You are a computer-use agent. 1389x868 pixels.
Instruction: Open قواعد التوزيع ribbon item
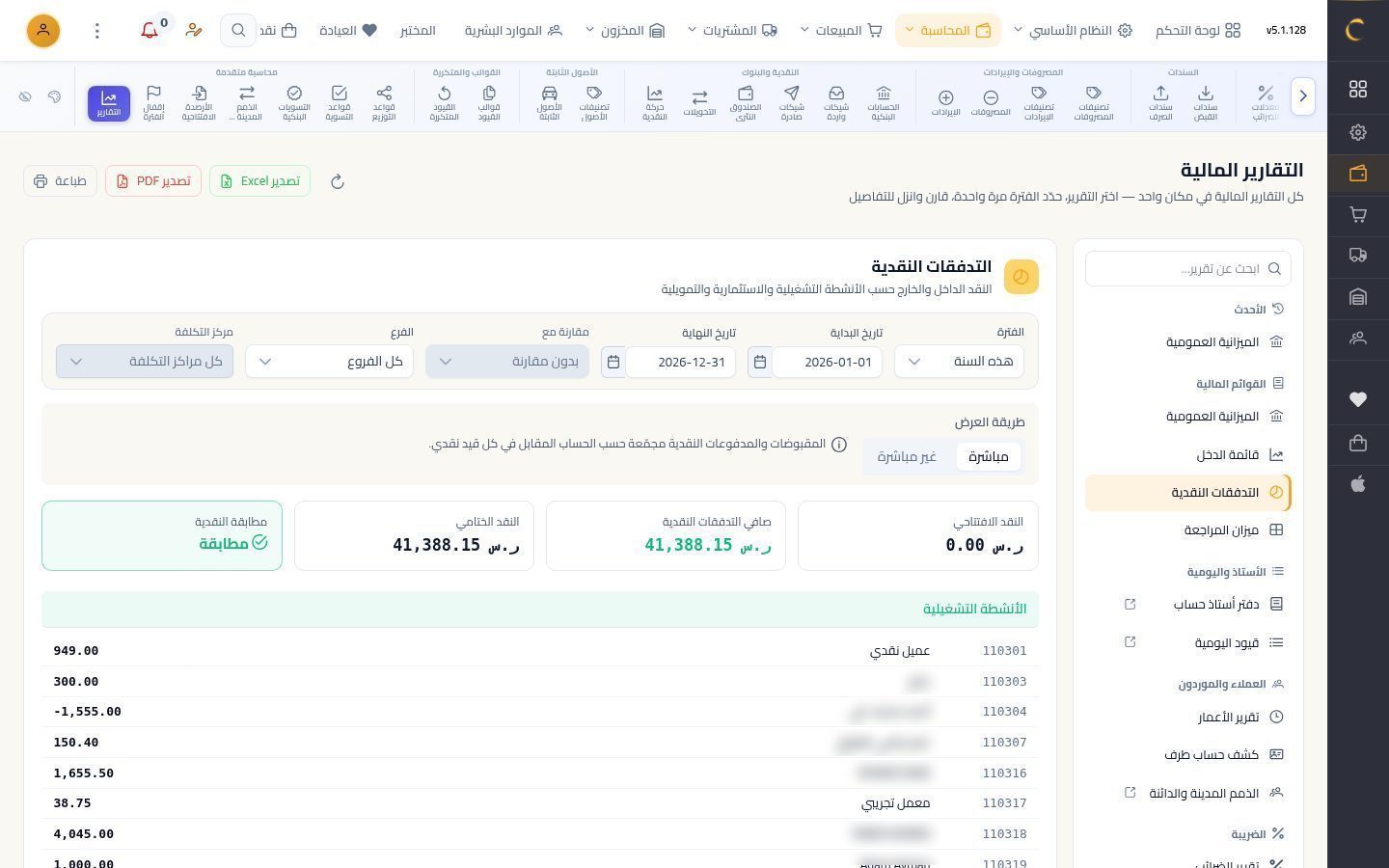point(384,103)
